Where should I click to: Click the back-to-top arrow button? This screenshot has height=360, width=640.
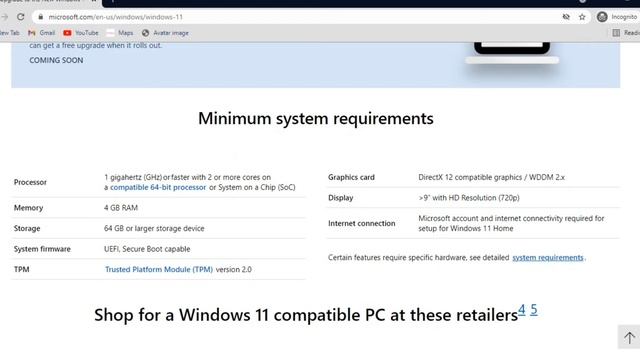[629, 337]
